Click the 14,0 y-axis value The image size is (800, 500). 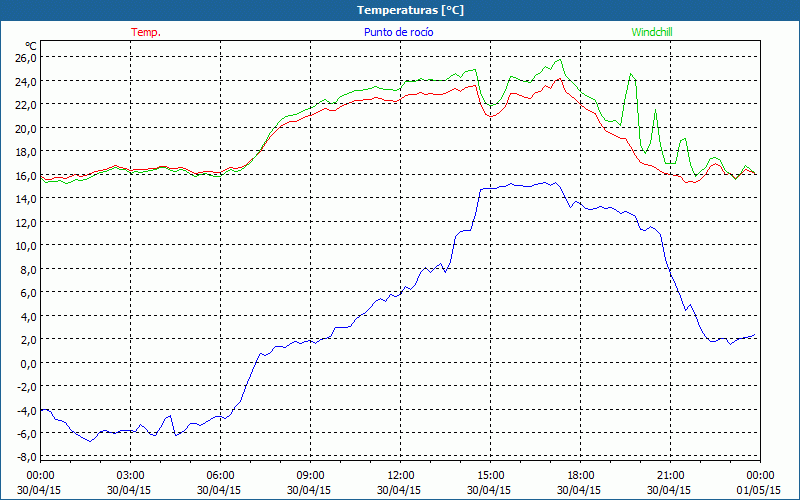coord(26,199)
